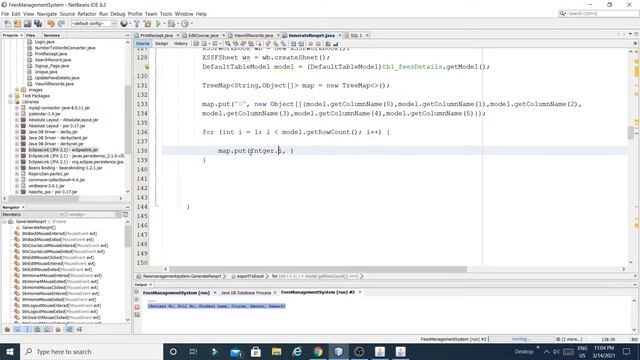Click the Search (Ctrl+I) field
Viewport: 640px width, 360px height.
(x=598, y=13)
